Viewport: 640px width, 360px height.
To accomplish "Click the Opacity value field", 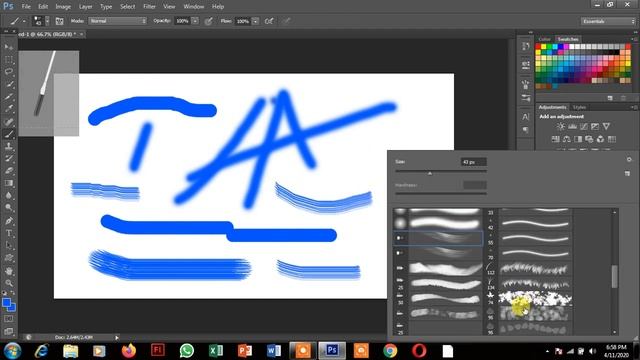I will point(182,21).
